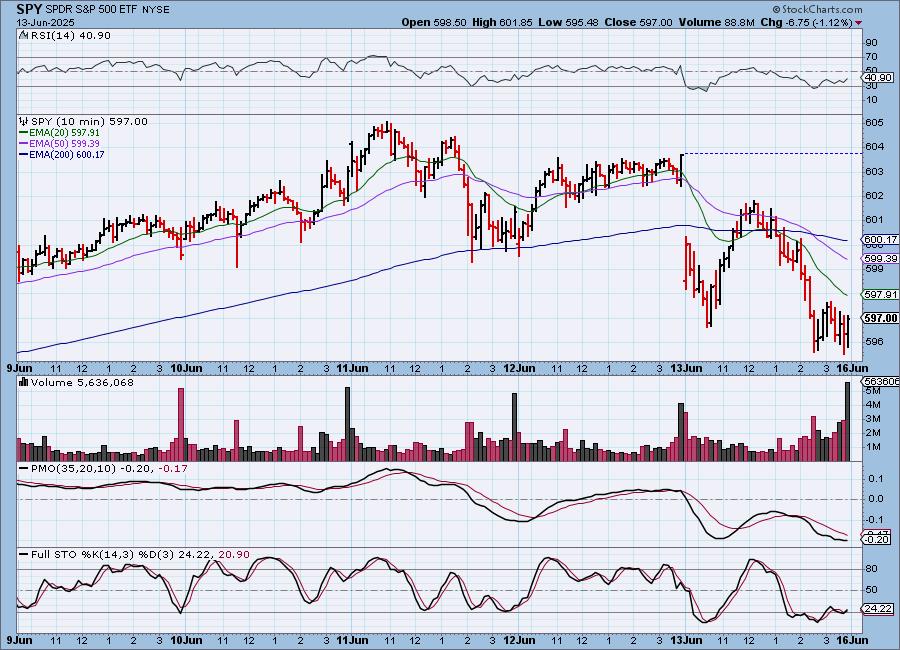The width and height of the screenshot is (900, 650).
Task: Click the EMA(20) 597.91 legend text
Action: click(x=64, y=133)
